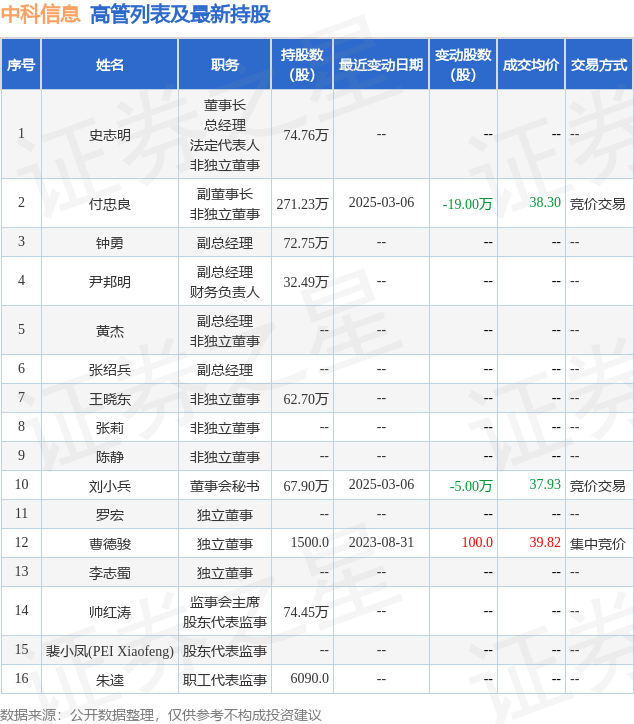Image resolution: width=634 pixels, height=724 pixels.
Task: Click the 财务负责人 position text
Action: click(225, 292)
